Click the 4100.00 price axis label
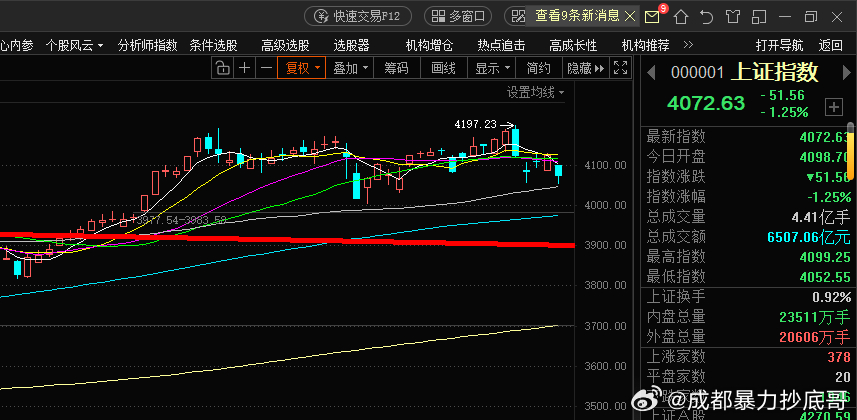The height and width of the screenshot is (420, 857). 603,165
